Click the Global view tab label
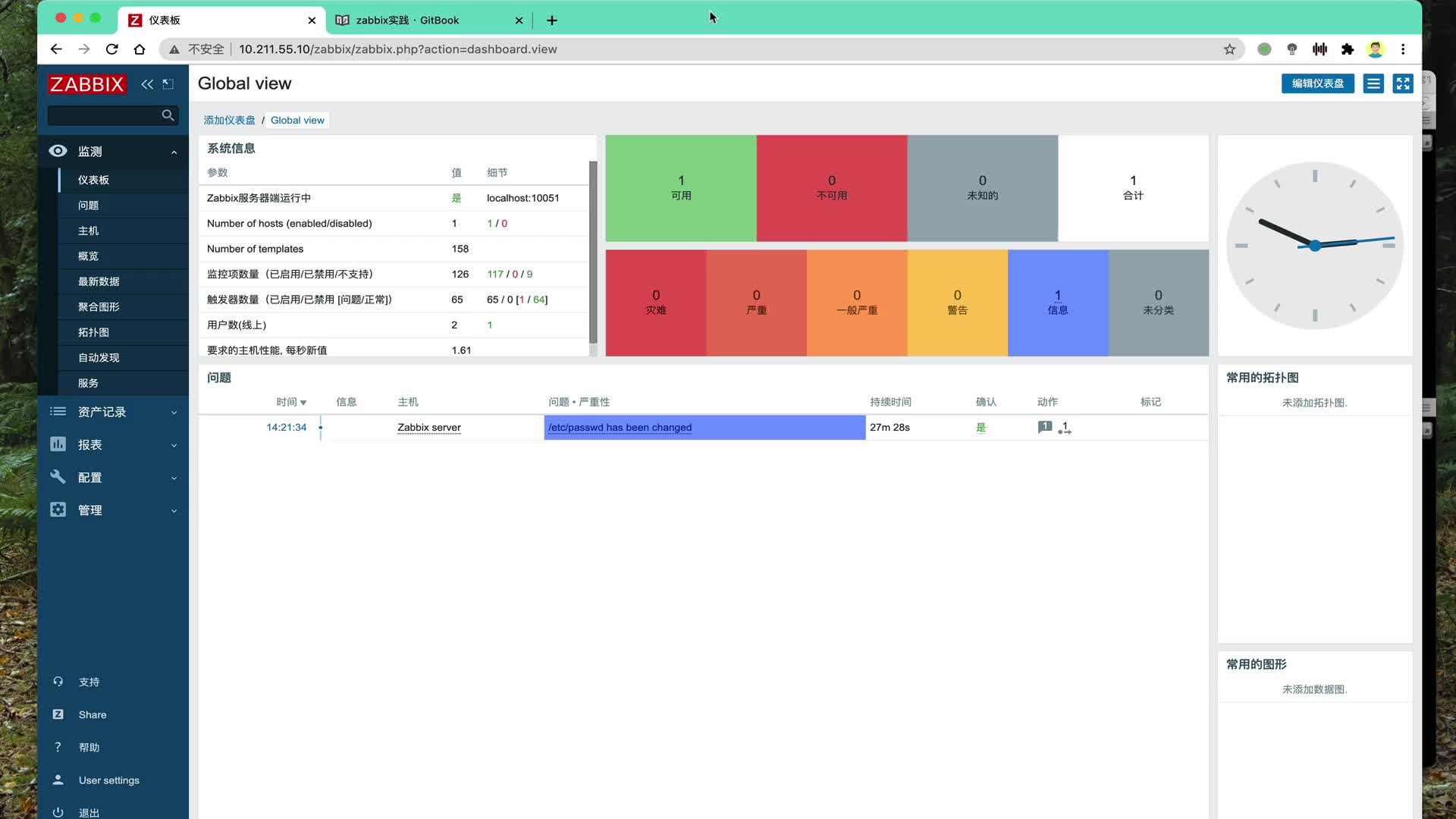 [297, 120]
